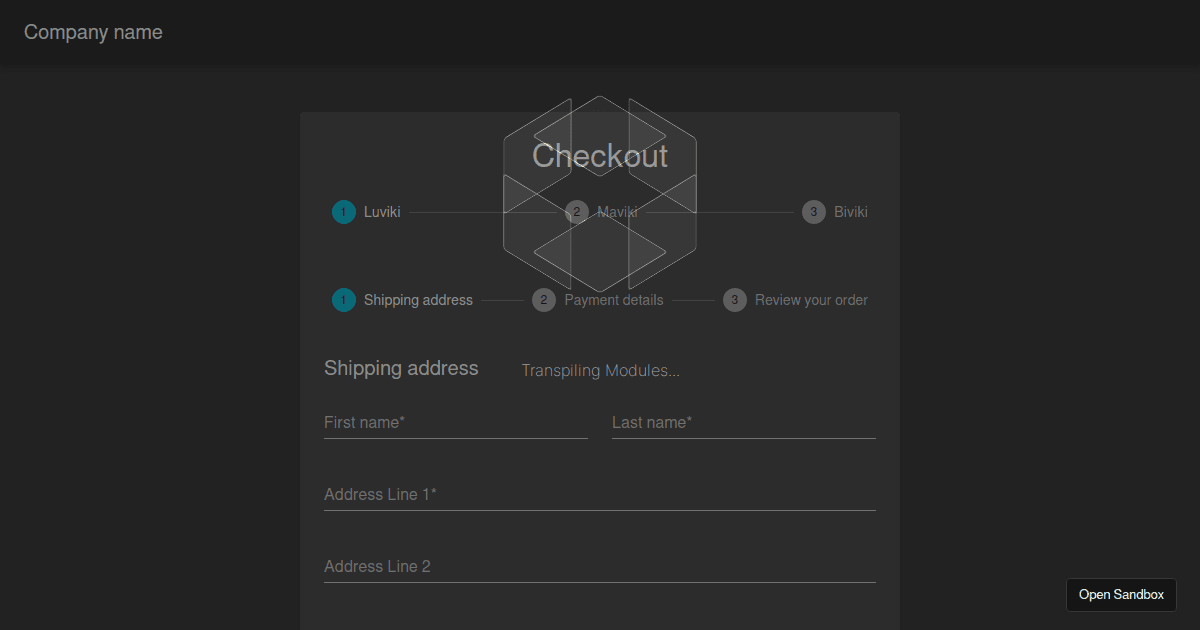Select step 3 circle next to Review your order
The image size is (1200, 630).
735,300
